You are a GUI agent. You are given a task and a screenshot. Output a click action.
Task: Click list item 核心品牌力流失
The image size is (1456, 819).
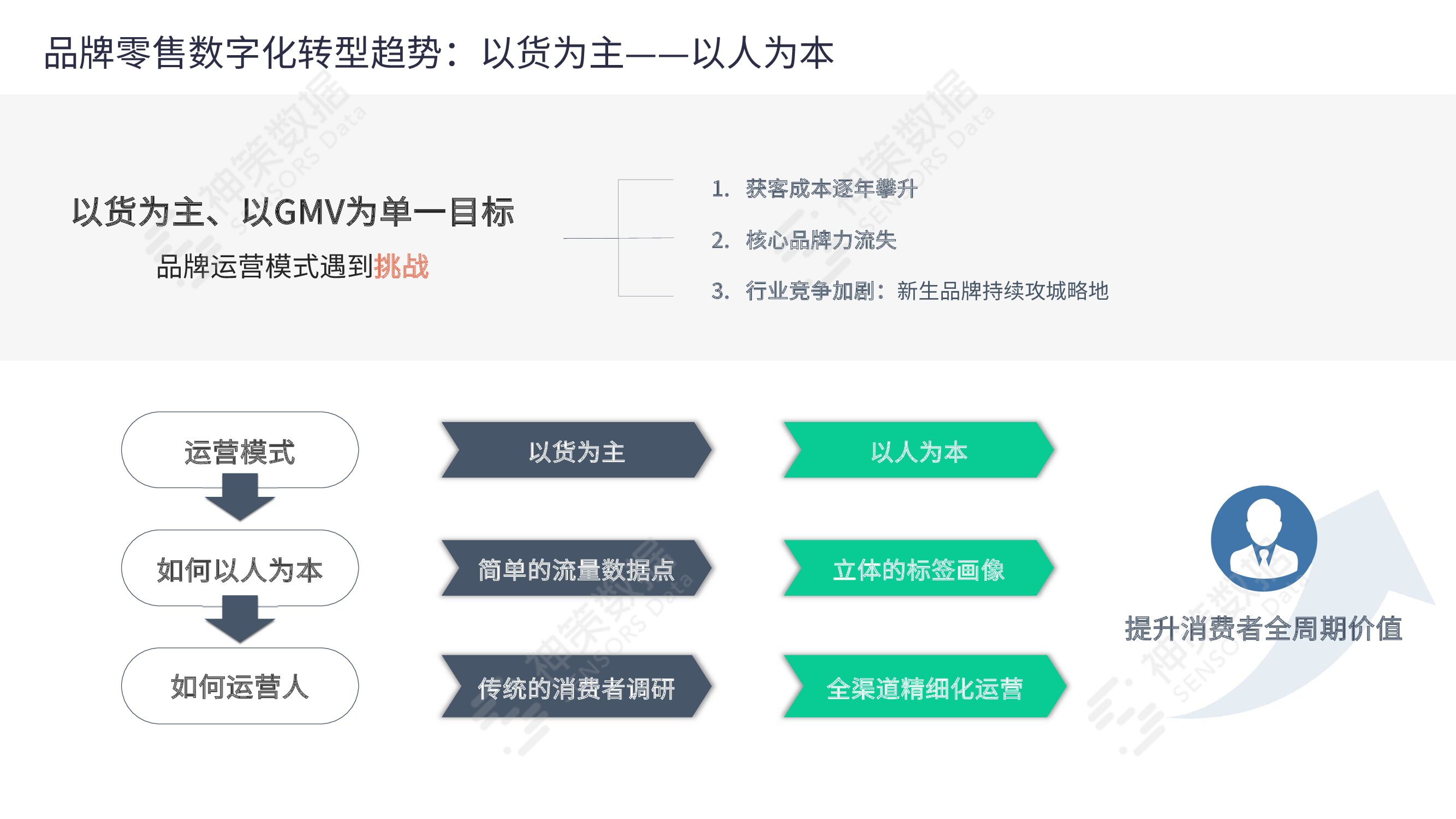(x=821, y=240)
